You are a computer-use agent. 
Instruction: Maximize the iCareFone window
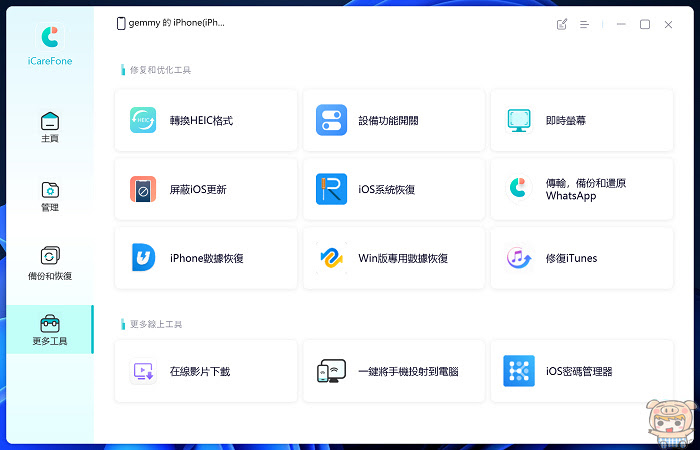click(645, 24)
